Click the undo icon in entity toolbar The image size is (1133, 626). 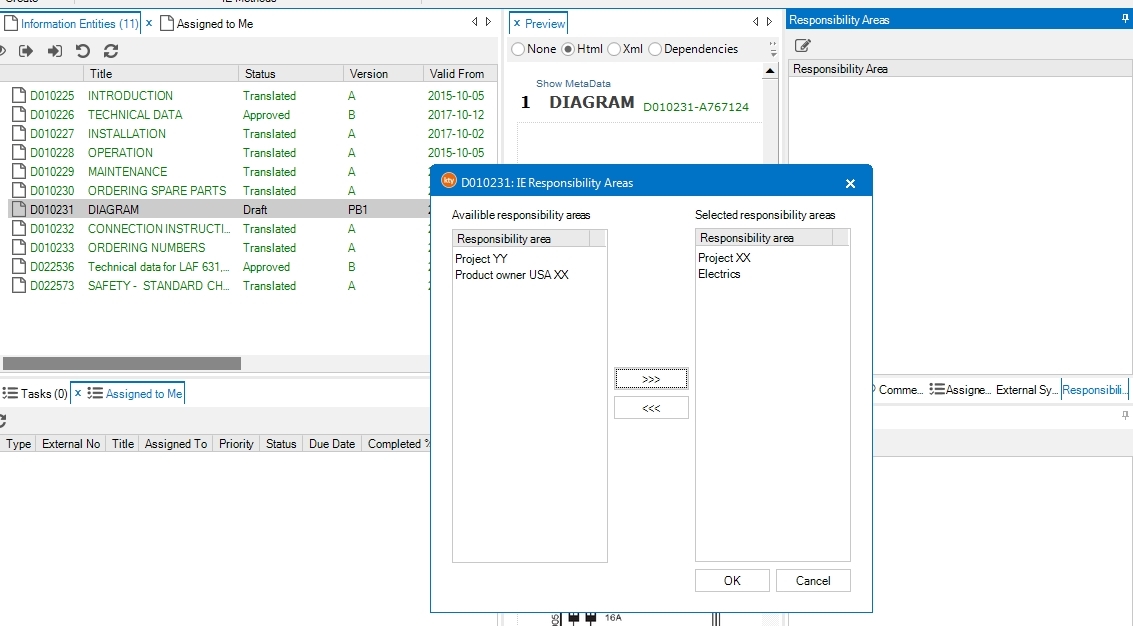(83, 51)
